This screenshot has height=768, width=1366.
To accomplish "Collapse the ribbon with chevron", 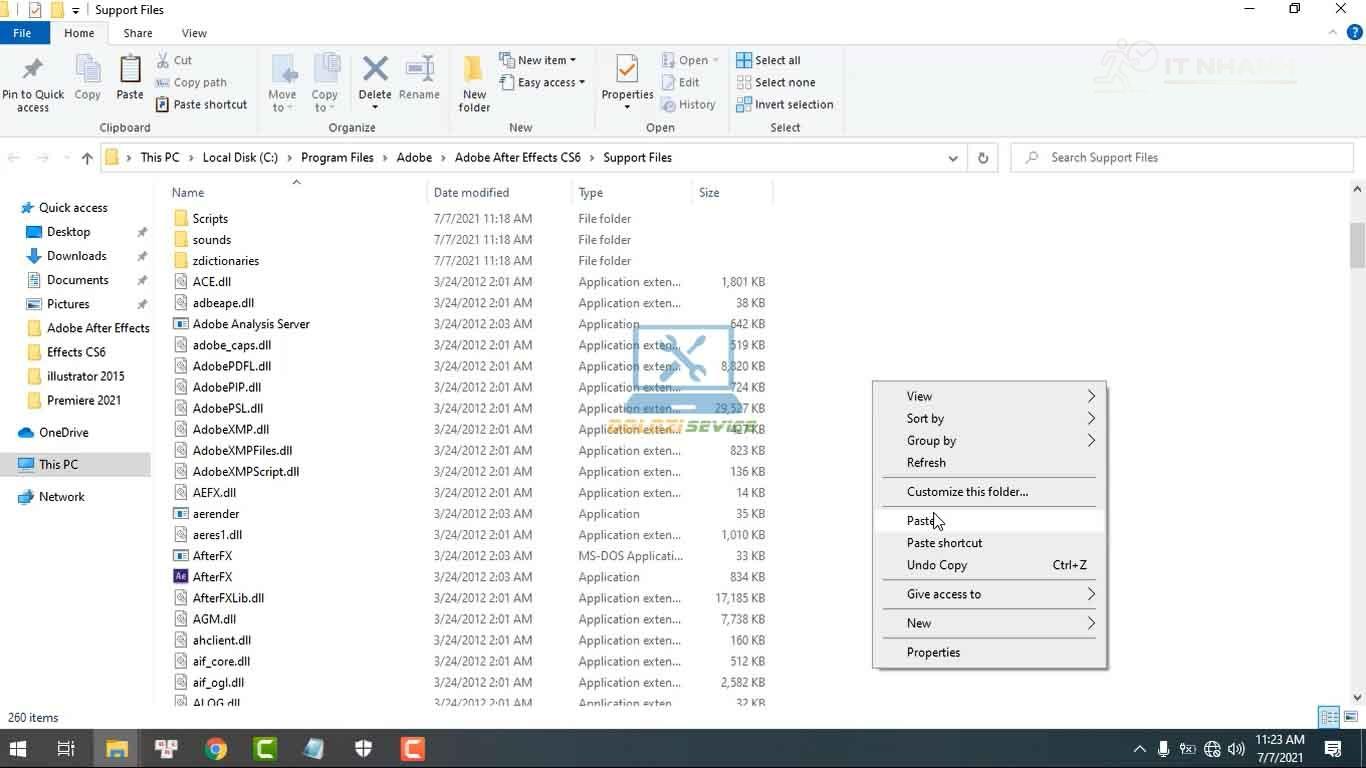I will [1333, 33].
